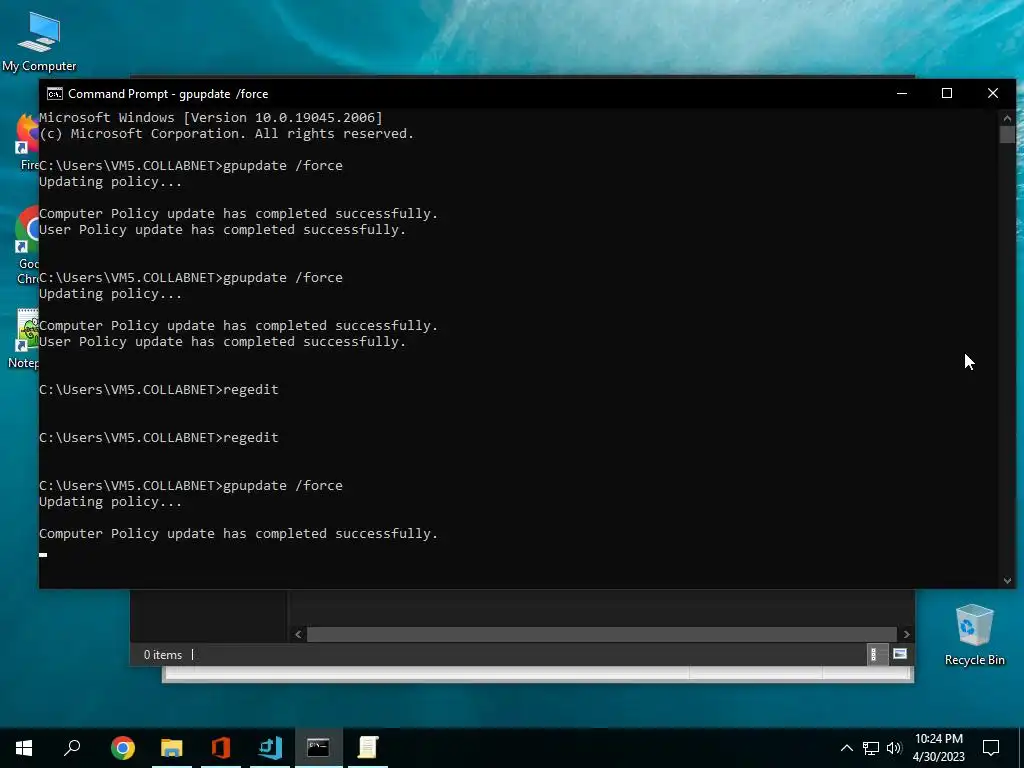Open network status tray icon
Image resolution: width=1024 pixels, height=768 pixels.
[871, 748]
